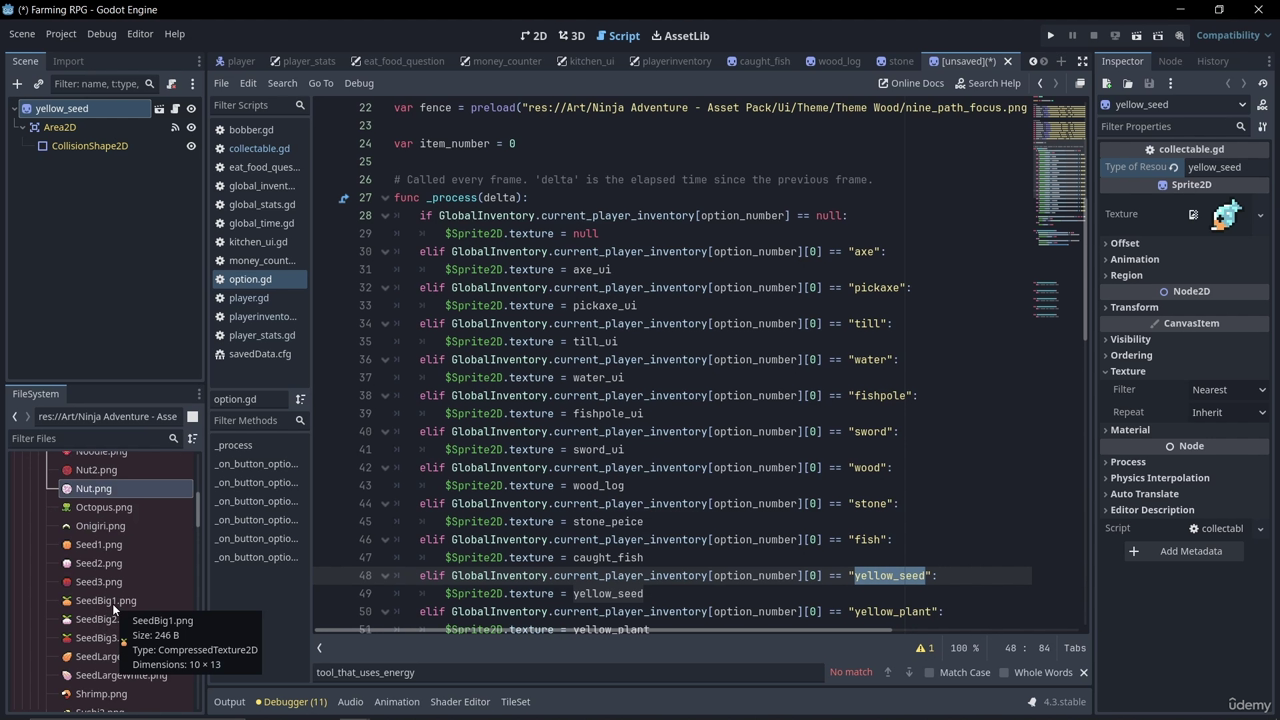Open Online Docs
The width and height of the screenshot is (1280, 720).
[x=911, y=84]
